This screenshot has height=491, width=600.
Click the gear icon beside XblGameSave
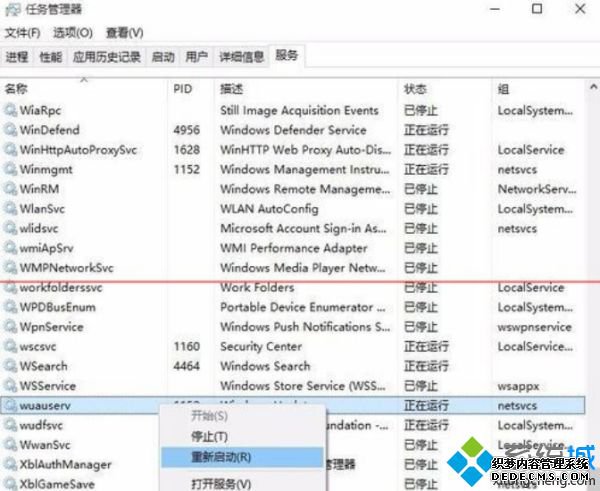click(10, 484)
